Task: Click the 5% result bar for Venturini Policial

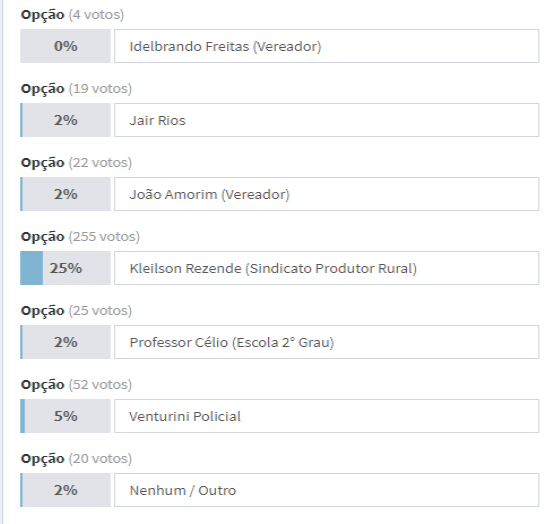Action: click(65, 416)
